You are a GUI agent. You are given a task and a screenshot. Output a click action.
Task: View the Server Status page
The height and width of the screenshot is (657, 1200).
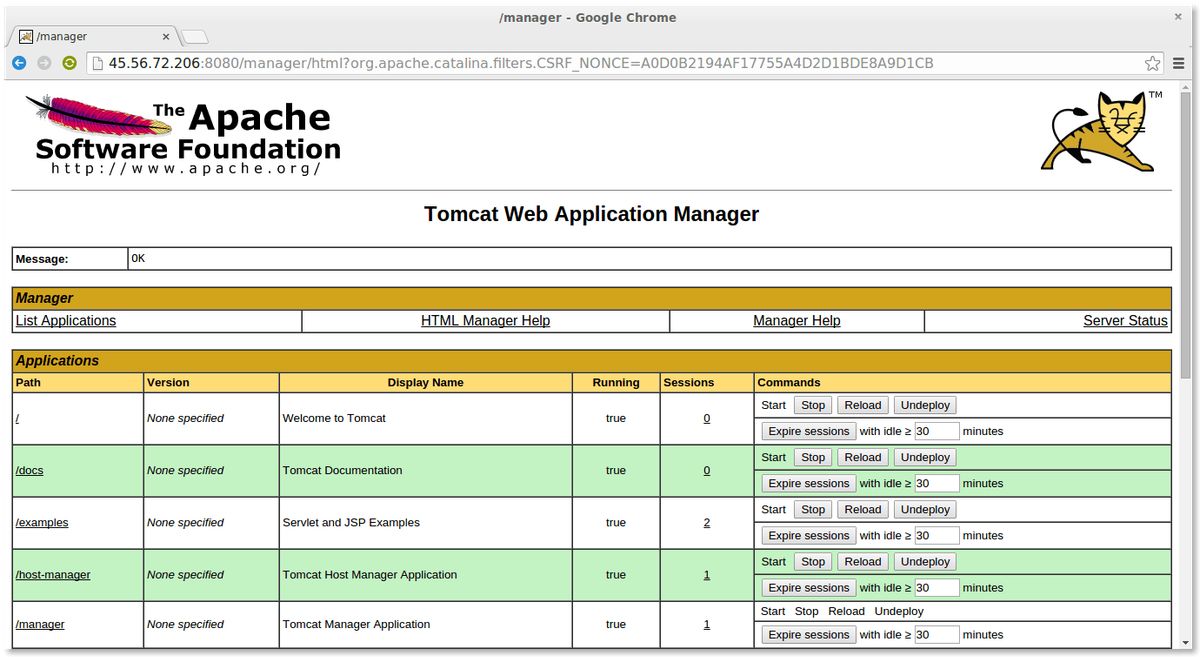click(1126, 320)
